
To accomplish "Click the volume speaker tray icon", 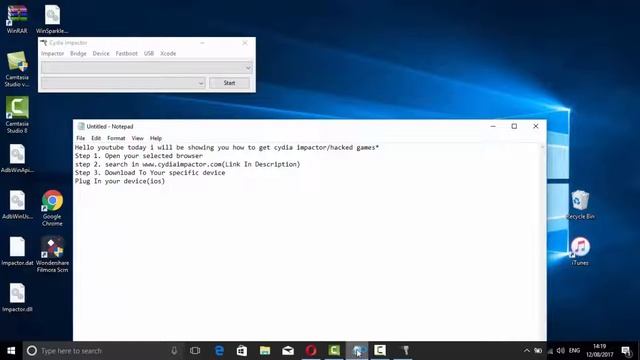I will (560, 351).
